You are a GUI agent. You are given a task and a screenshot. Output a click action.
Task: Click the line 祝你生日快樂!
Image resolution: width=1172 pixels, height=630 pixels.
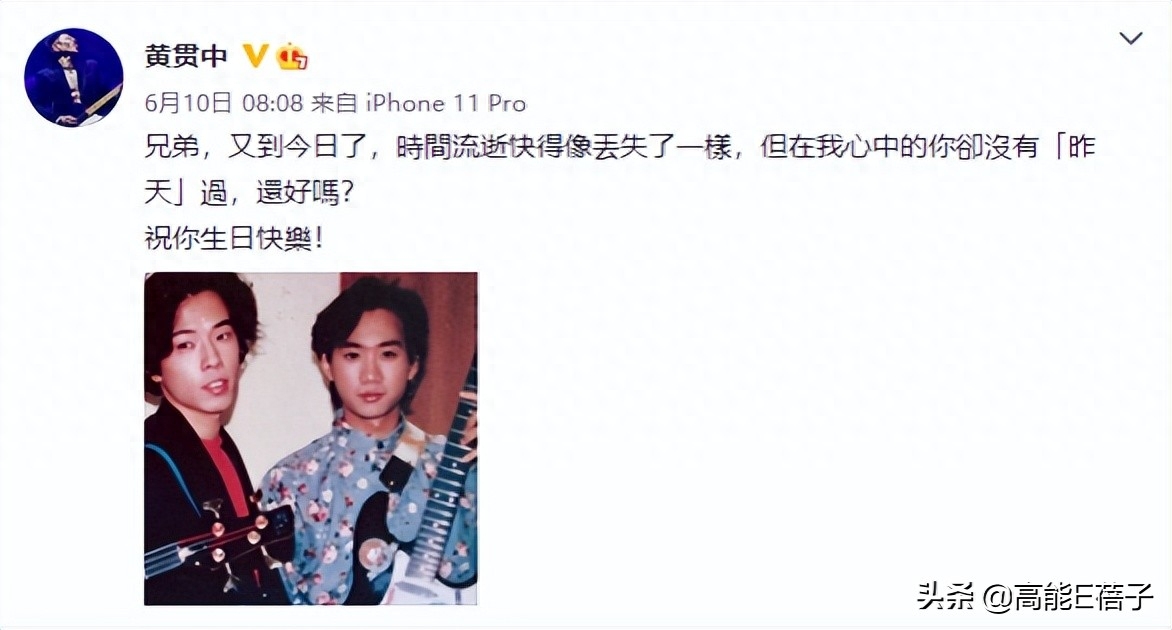[234, 238]
